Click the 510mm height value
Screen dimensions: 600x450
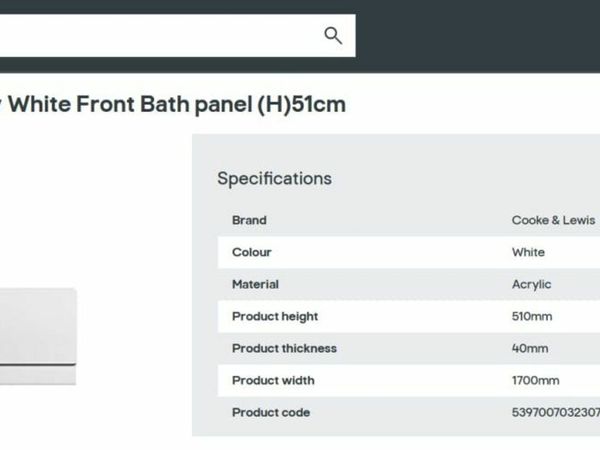pos(532,316)
